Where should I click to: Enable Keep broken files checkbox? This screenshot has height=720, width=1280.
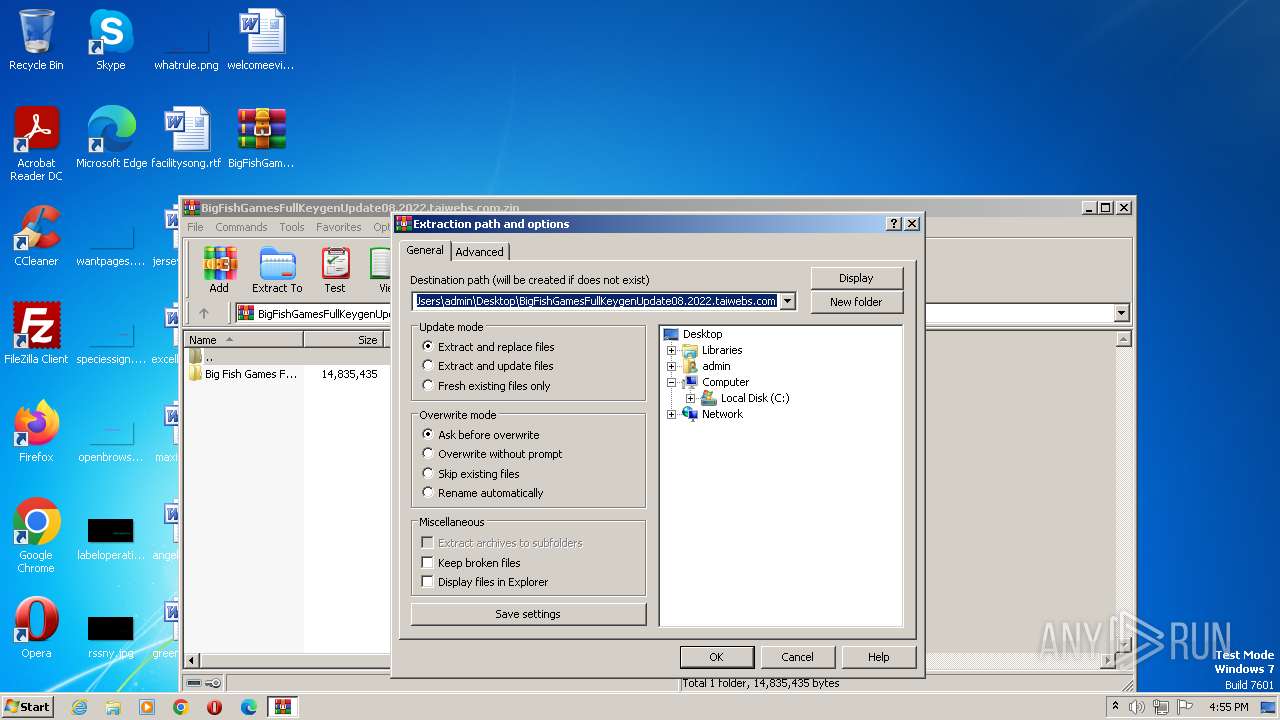pyautogui.click(x=428, y=563)
